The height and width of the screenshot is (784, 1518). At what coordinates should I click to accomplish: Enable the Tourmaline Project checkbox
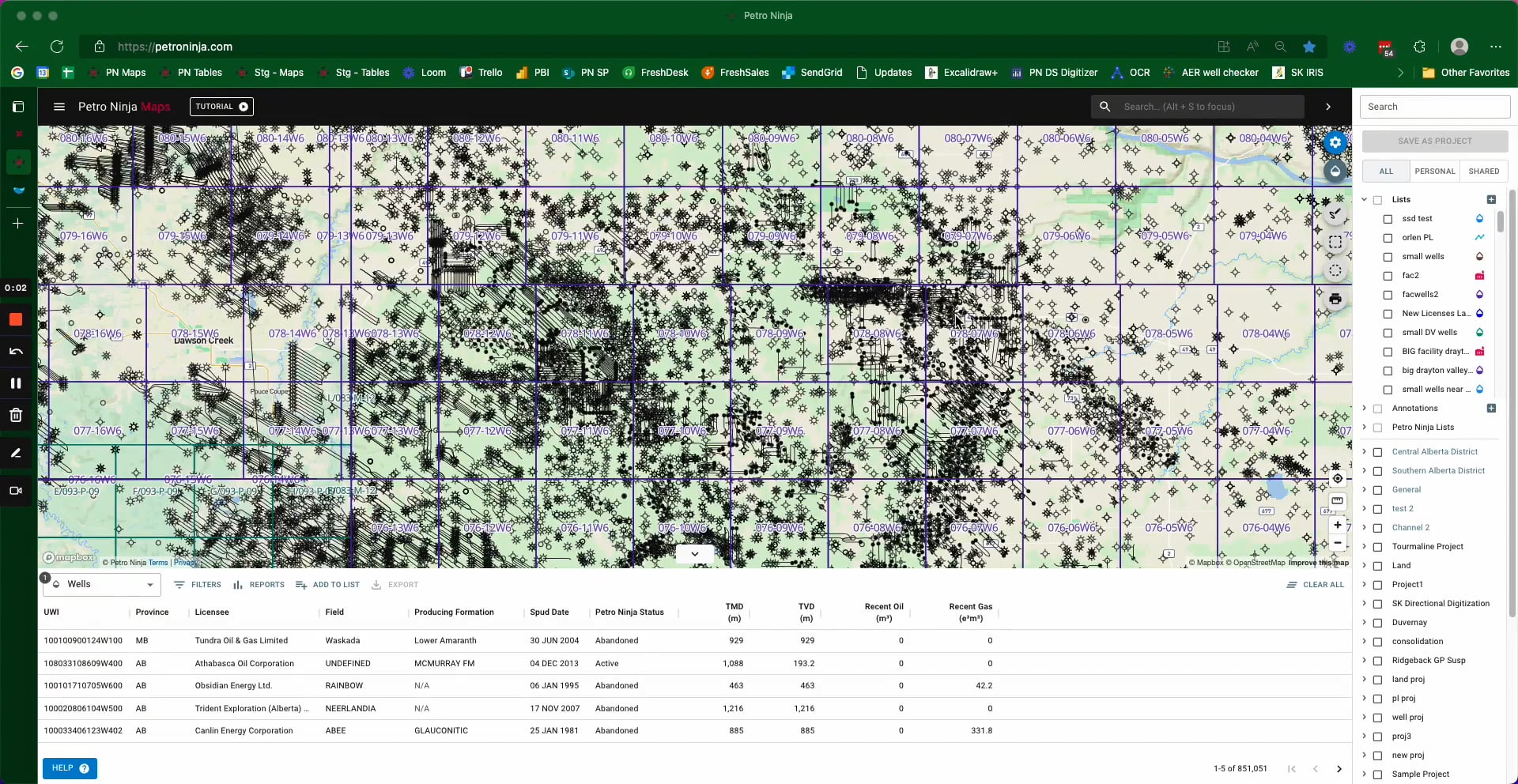tap(1377, 547)
